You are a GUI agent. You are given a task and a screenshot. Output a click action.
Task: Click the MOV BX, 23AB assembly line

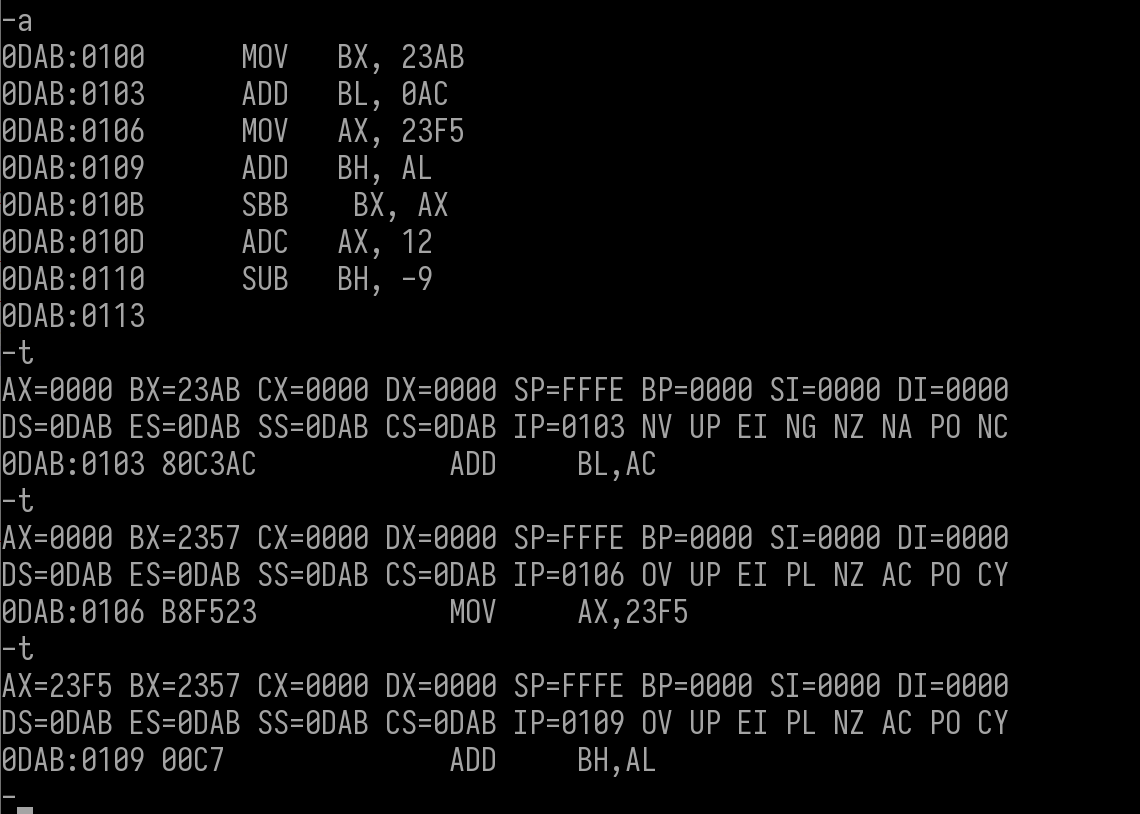pyautogui.click(x=233, y=57)
